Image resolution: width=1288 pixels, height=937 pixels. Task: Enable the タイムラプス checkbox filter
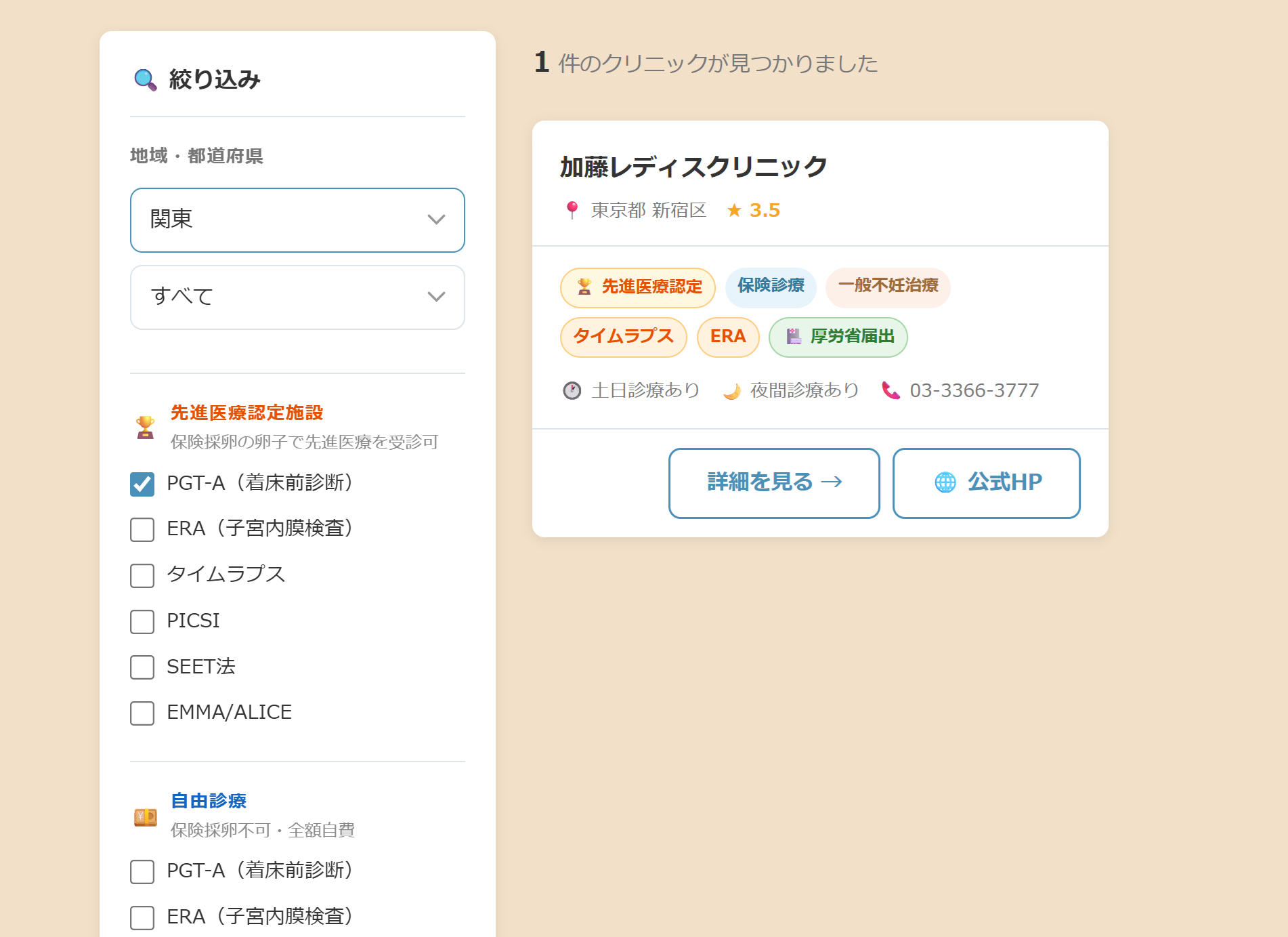pyautogui.click(x=142, y=575)
